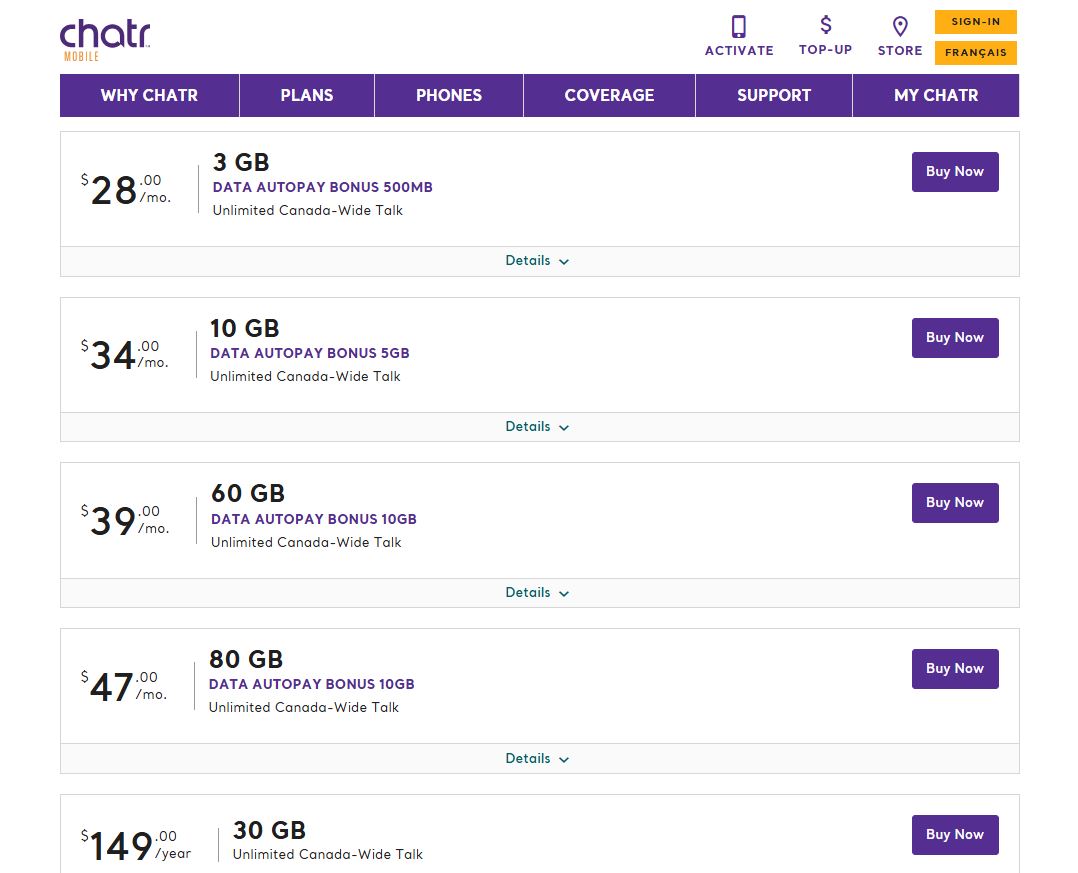
Task: Open the PHONES menu
Action: click(448, 95)
